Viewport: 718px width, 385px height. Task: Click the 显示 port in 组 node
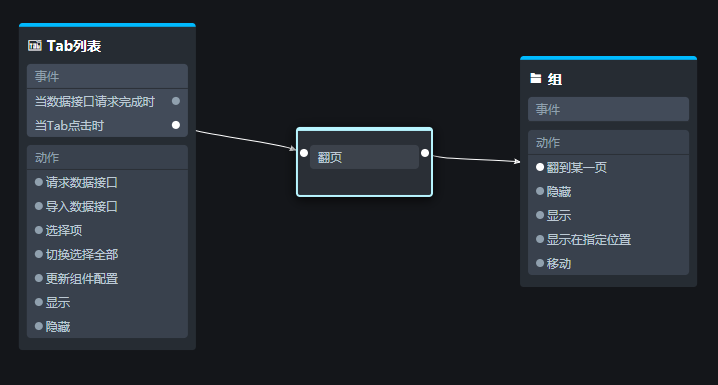540,215
